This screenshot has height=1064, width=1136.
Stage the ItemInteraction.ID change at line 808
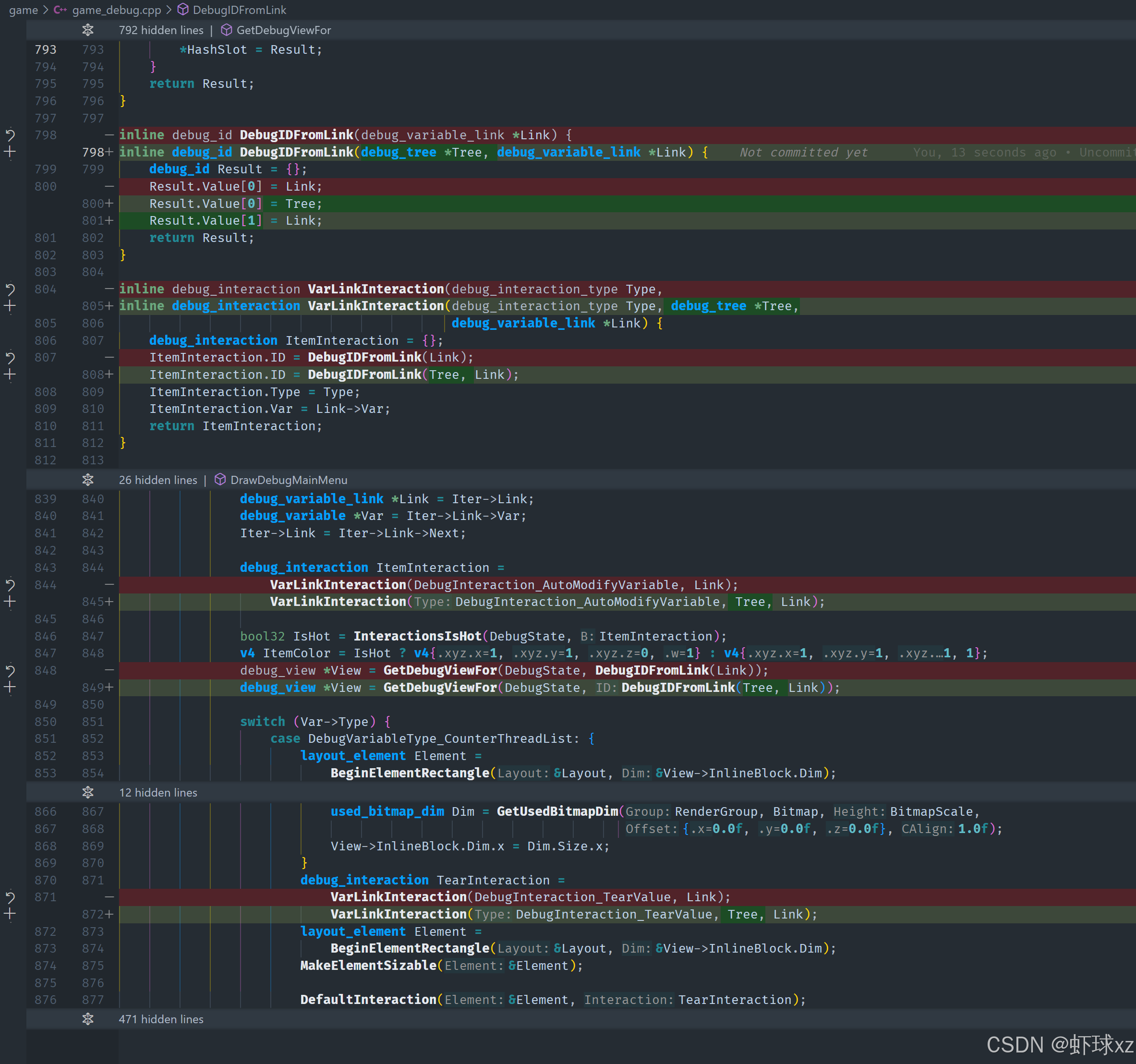[10, 375]
